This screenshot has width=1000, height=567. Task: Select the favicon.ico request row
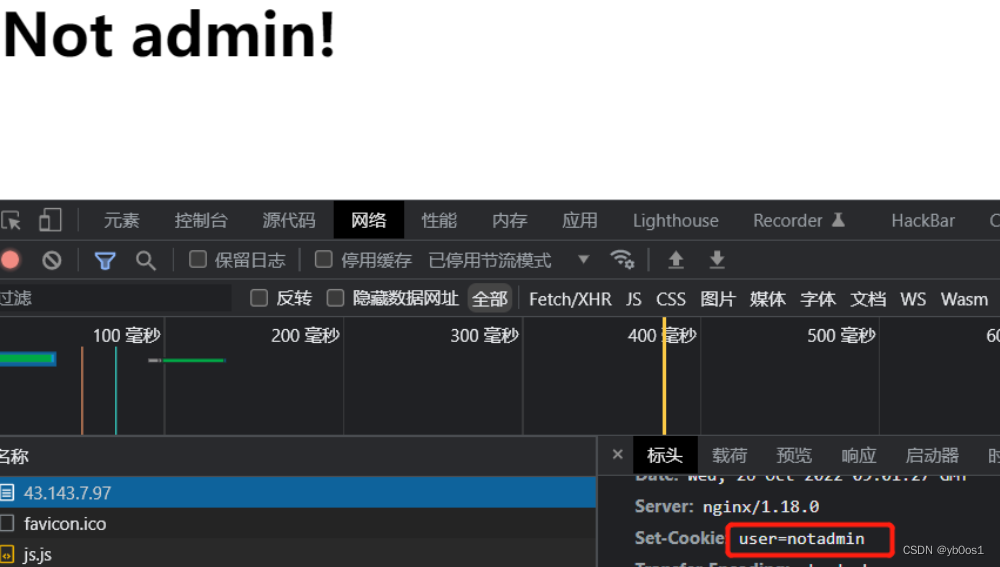298,524
